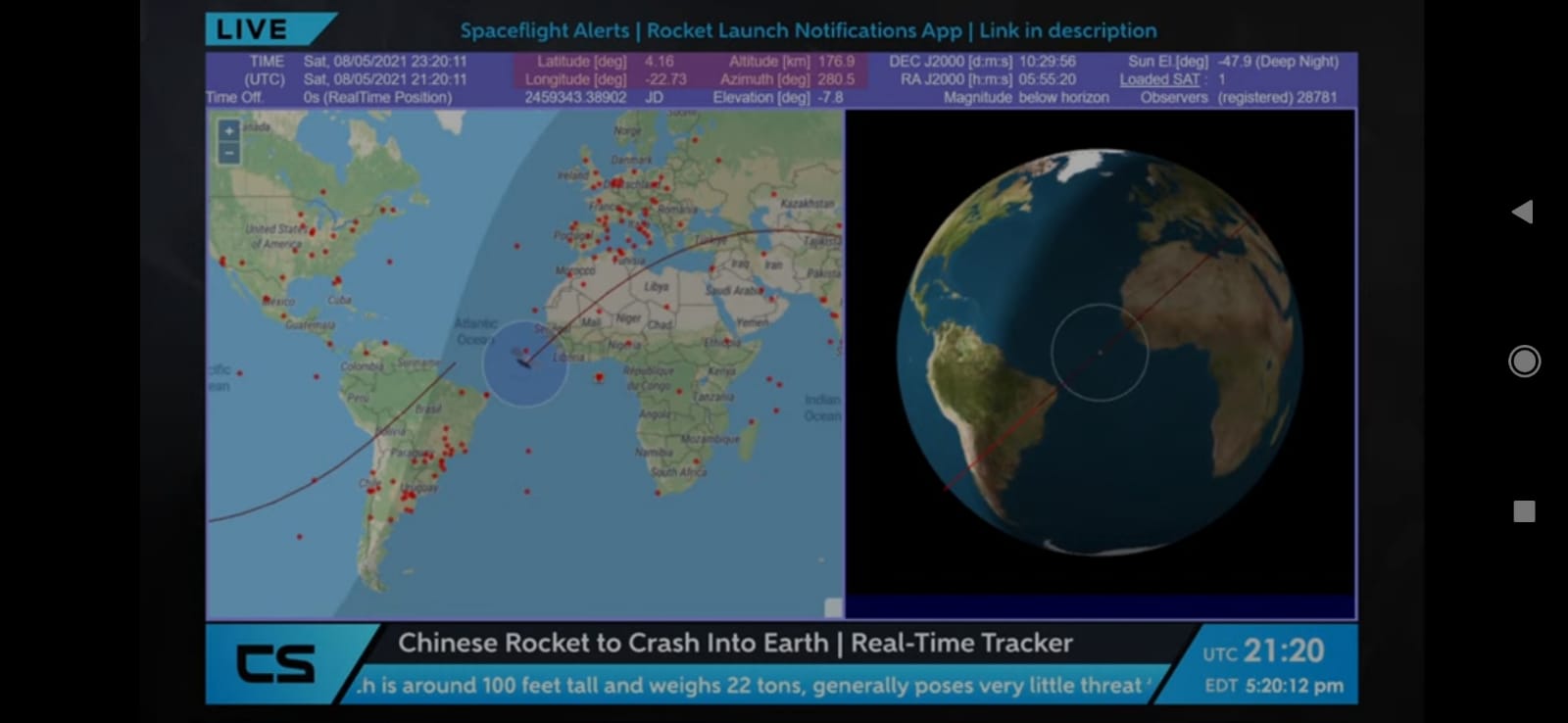
Task: Click the Sun El Deep Night value
Action: point(1278,61)
